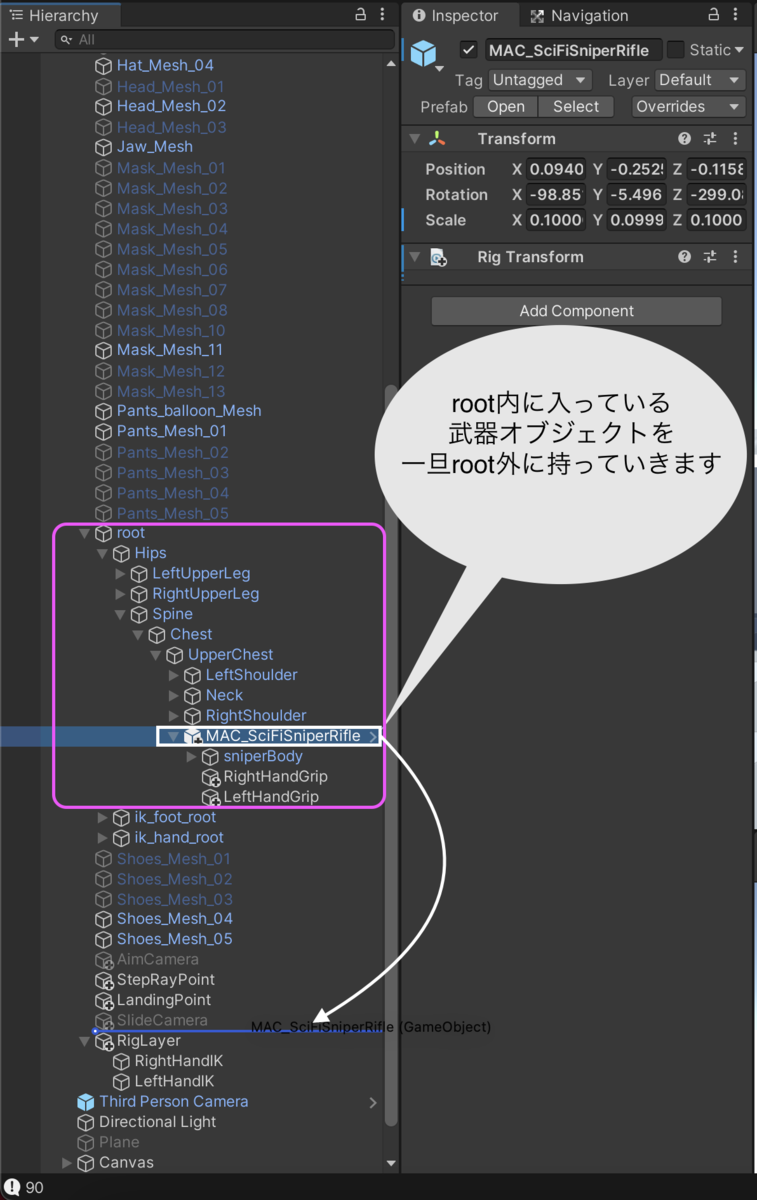Open Rig Transform three-dot menu
The image size is (757, 1200).
pos(735,257)
